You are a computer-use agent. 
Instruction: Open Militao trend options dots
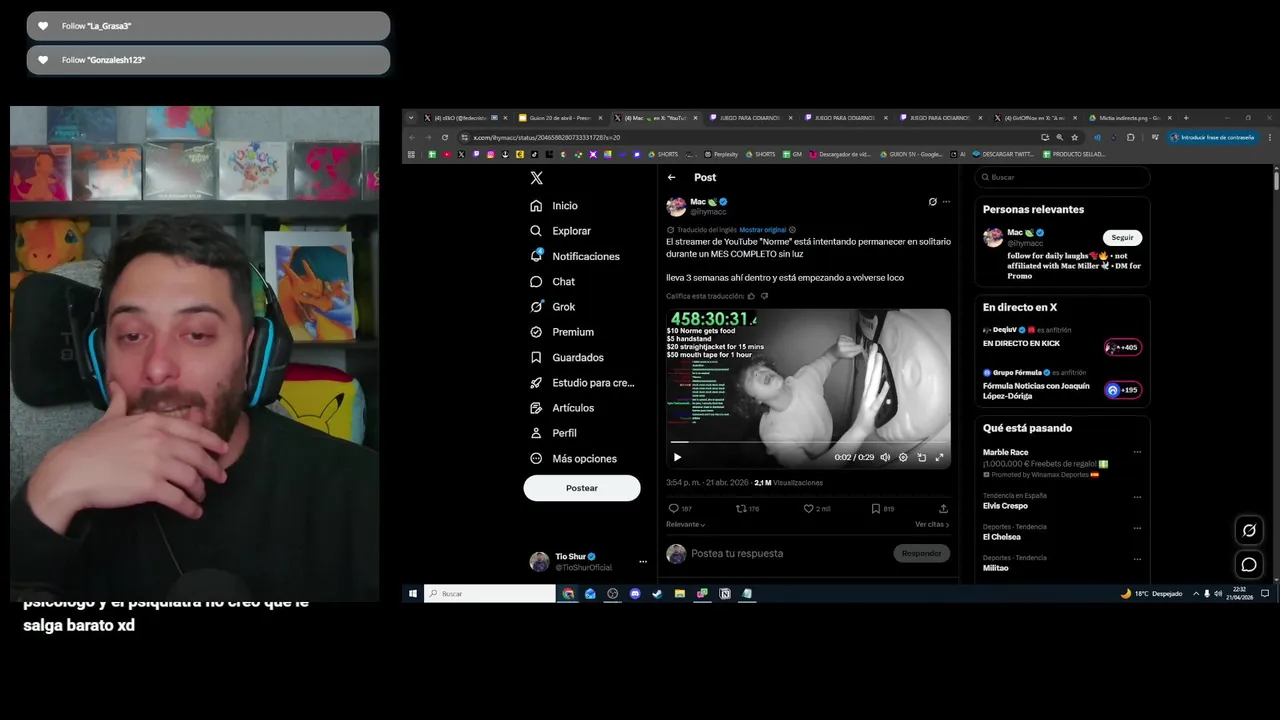[x=1137, y=559]
